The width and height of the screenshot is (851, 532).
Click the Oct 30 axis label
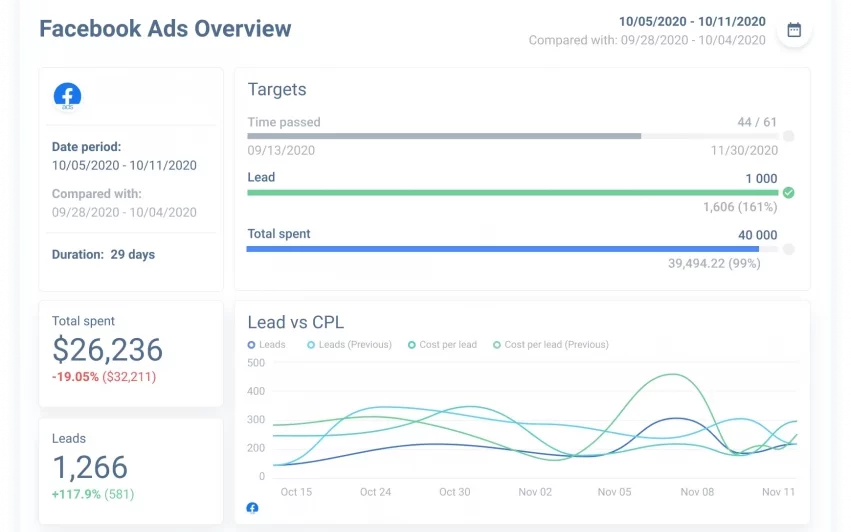point(454,492)
